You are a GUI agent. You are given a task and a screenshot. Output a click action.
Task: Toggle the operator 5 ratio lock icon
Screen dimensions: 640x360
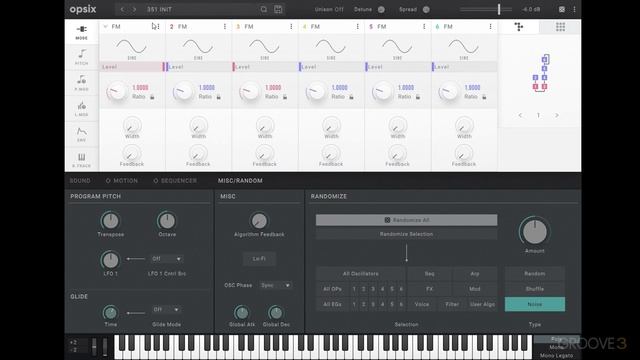click(418, 97)
